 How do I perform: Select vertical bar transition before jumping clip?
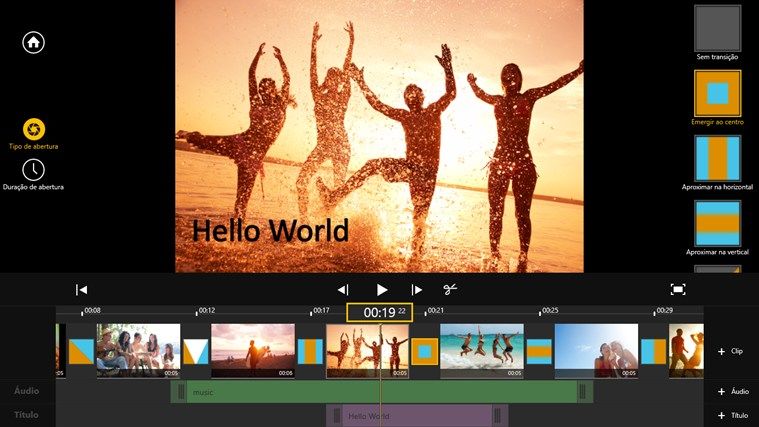(310, 351)
